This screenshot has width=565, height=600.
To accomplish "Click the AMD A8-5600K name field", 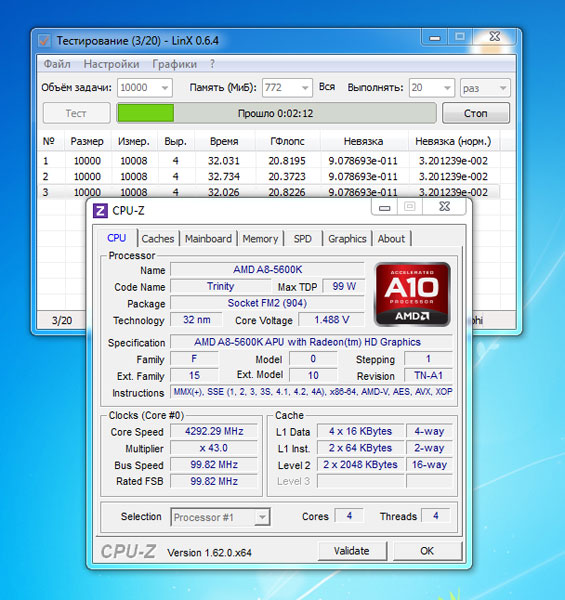I will pyautogui.click(x=267, y=269).
